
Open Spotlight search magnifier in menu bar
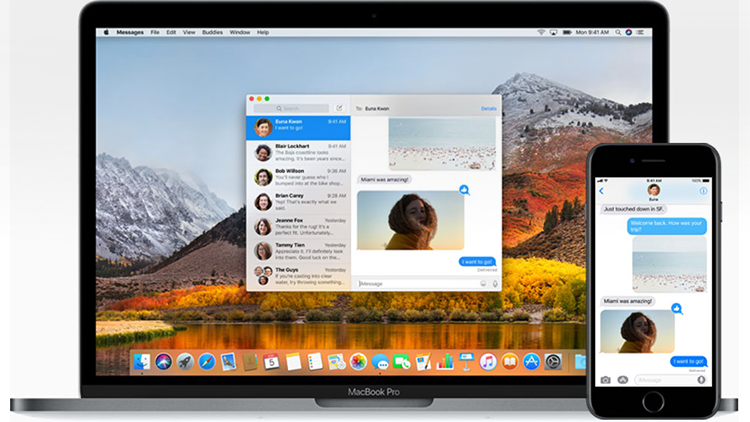tap(618, 33)
